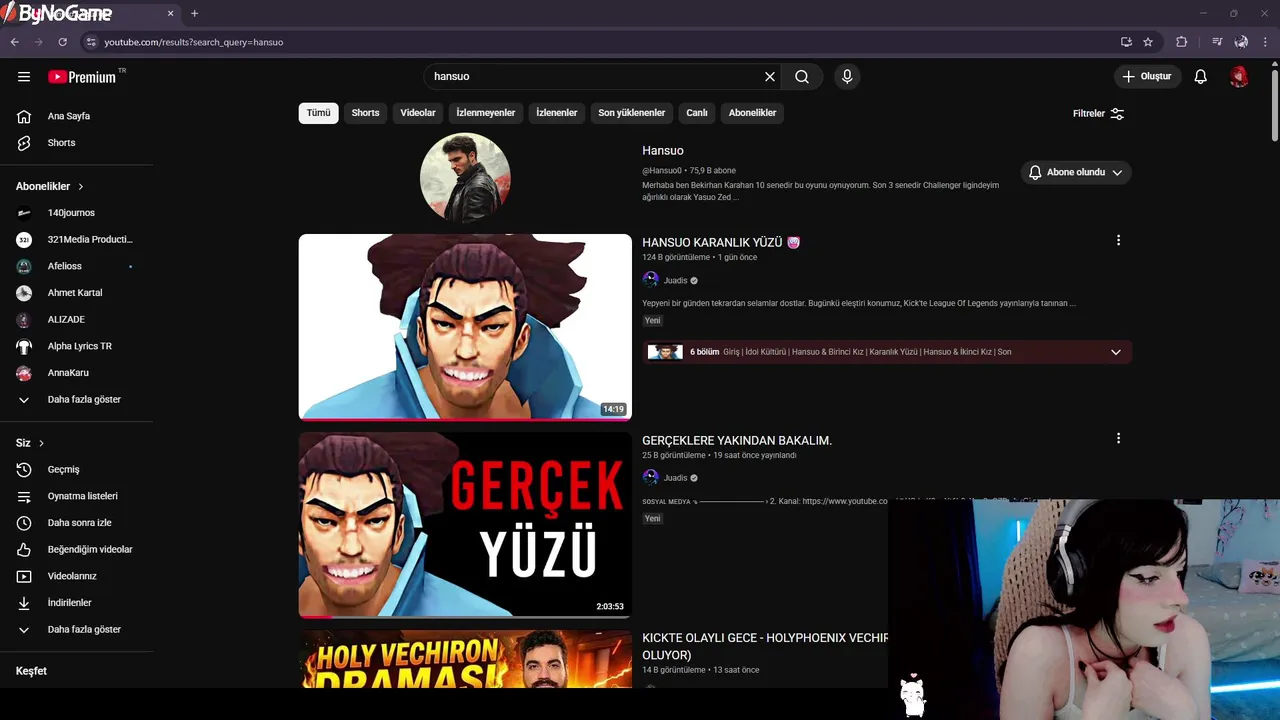Select the Shorts filter chip

pos(365,113)
